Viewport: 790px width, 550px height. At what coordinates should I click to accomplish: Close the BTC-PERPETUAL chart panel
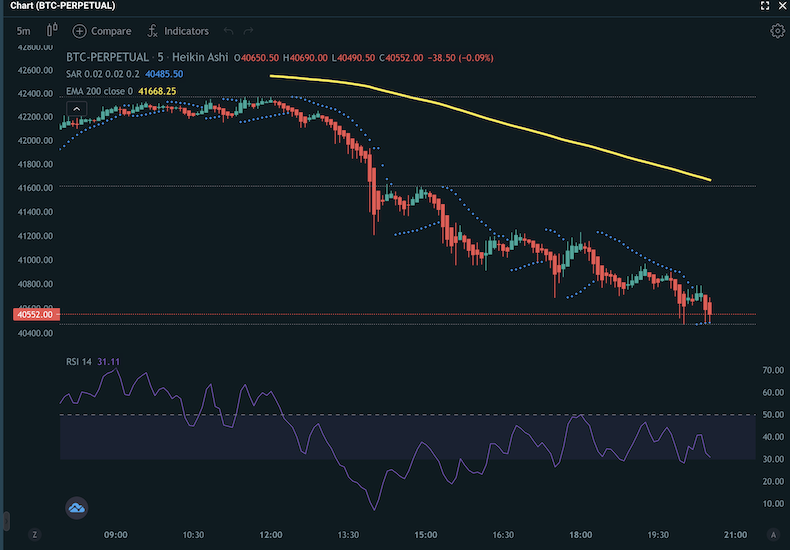[782, 6]
